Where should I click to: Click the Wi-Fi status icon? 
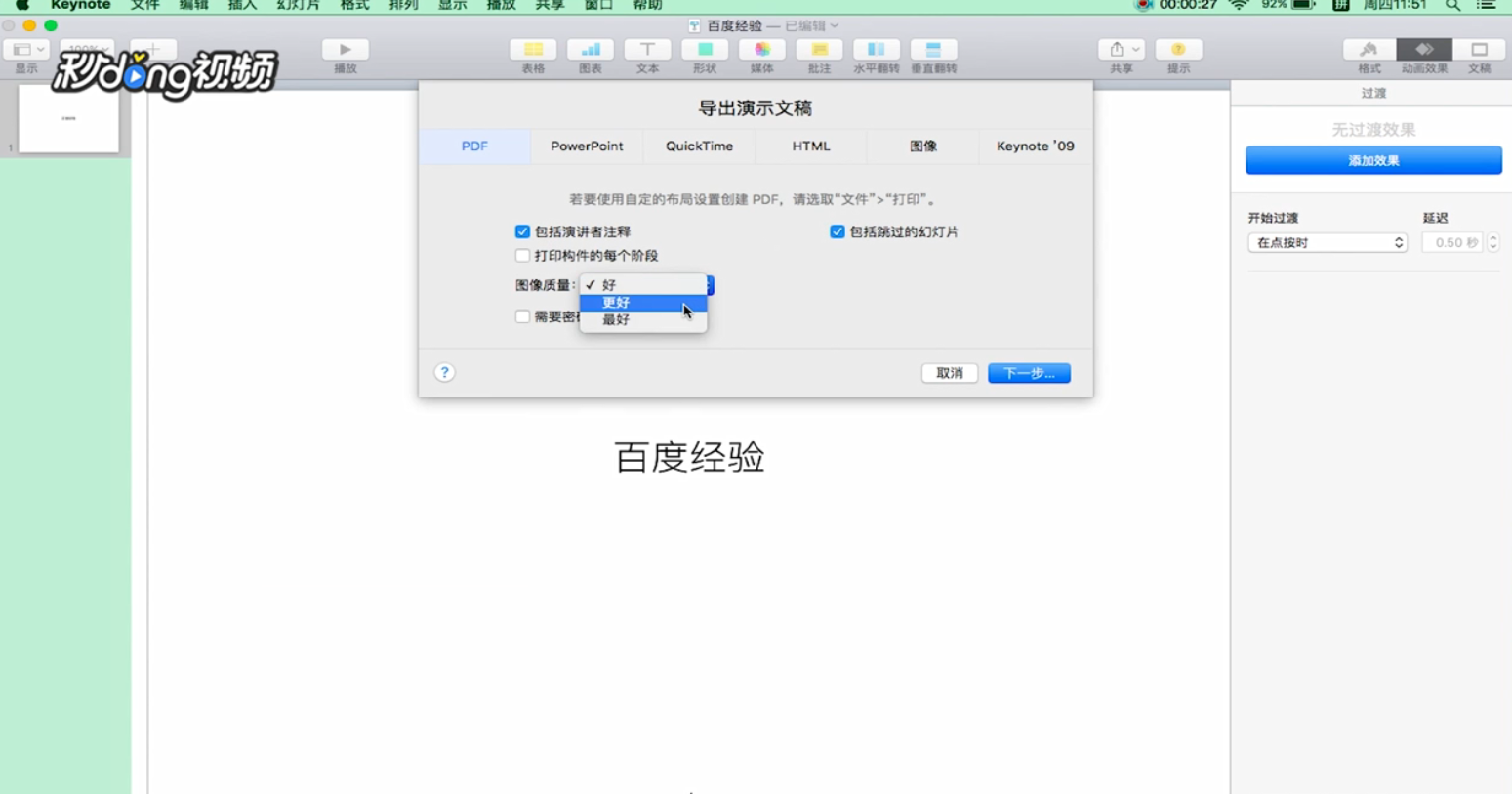click(x=1239, y=6)
